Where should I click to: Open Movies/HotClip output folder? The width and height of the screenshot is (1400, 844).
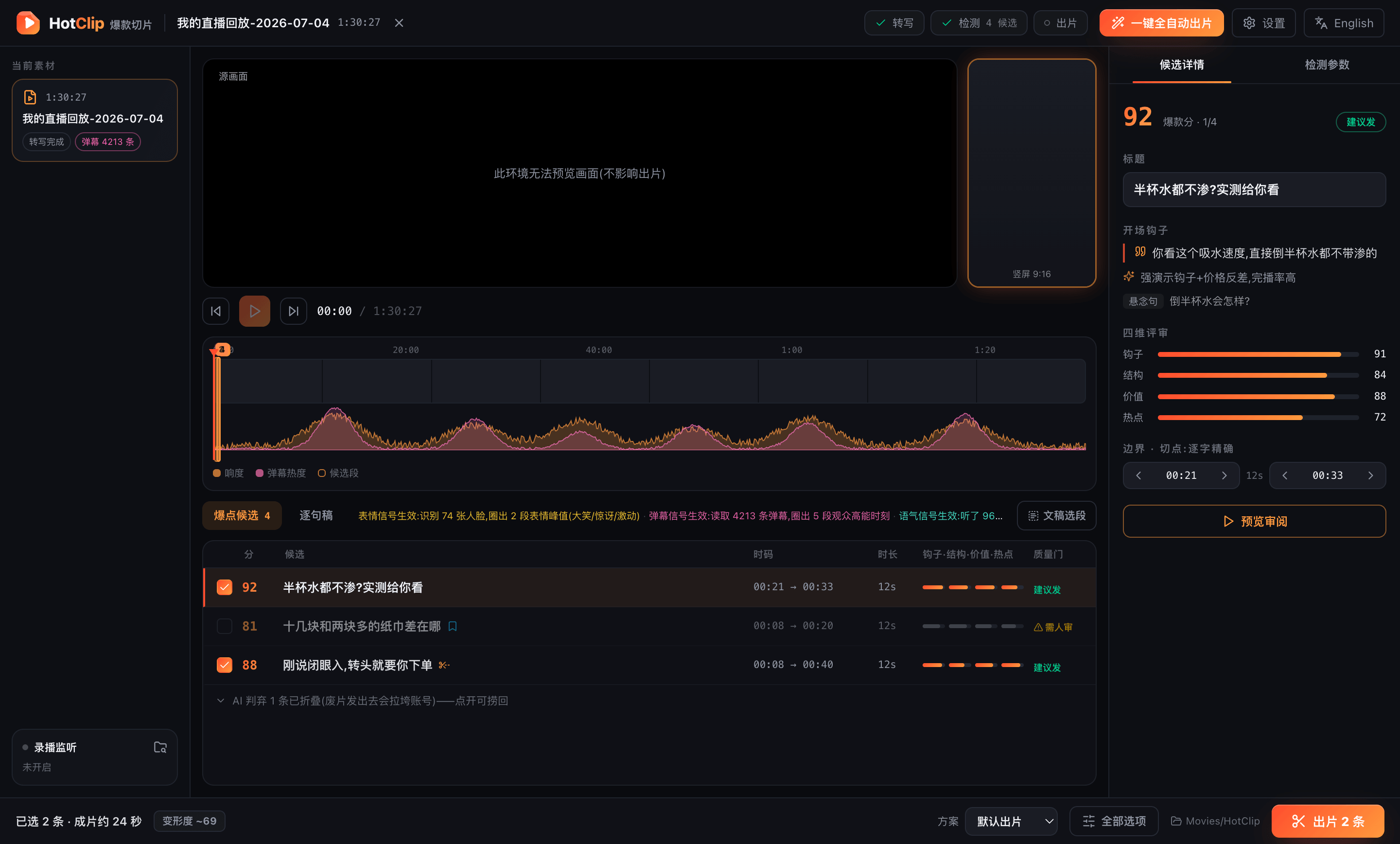coord(1215,821)
